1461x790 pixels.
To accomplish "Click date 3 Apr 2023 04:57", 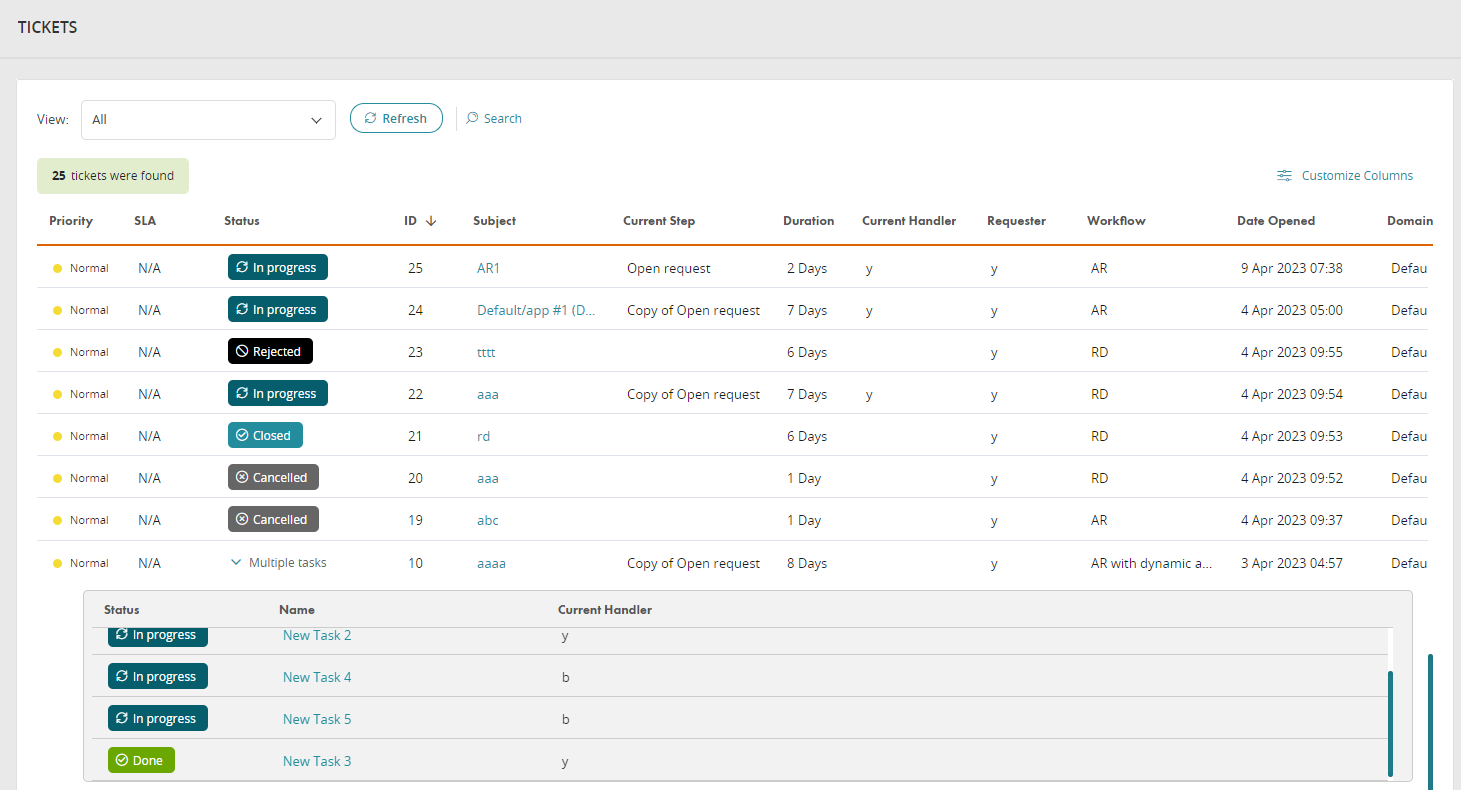I will tap(1292, 563).
